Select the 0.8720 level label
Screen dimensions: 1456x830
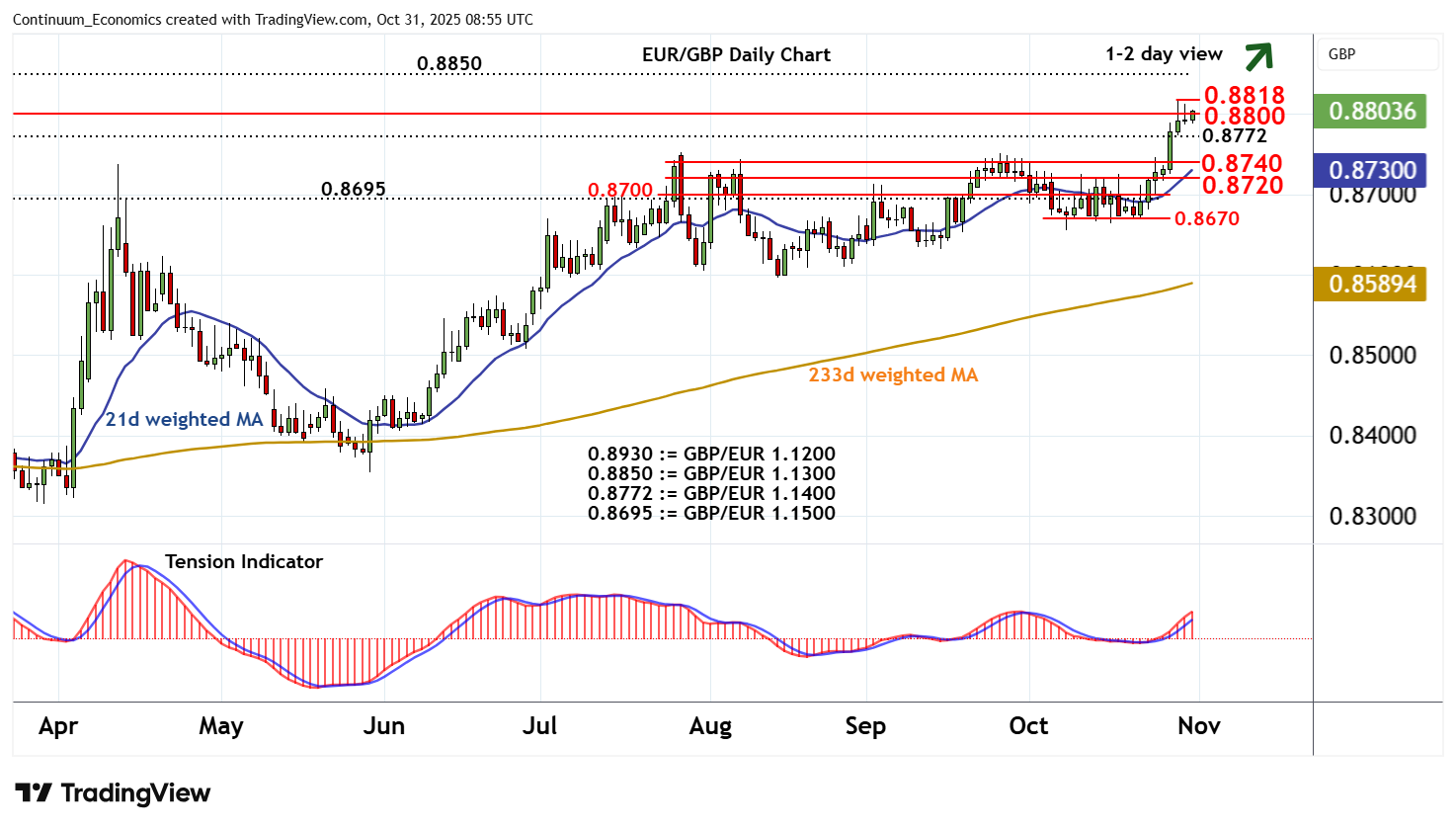click(x=1242, y=185)
